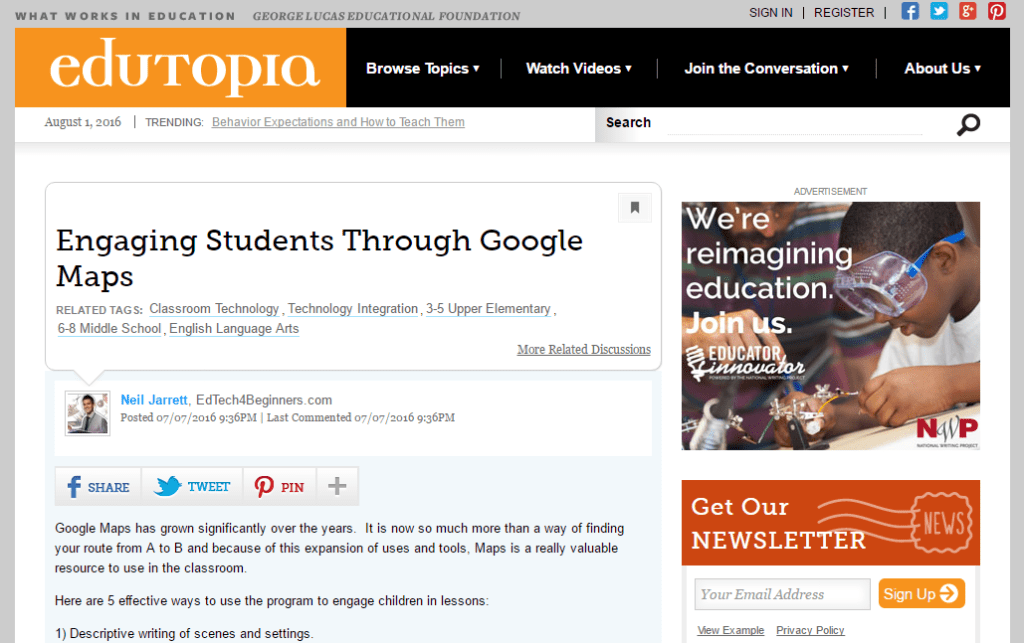Bookmark the article using the bookmark icon
Viewport: 1024px width, 643px height.
tap(635, 207)
